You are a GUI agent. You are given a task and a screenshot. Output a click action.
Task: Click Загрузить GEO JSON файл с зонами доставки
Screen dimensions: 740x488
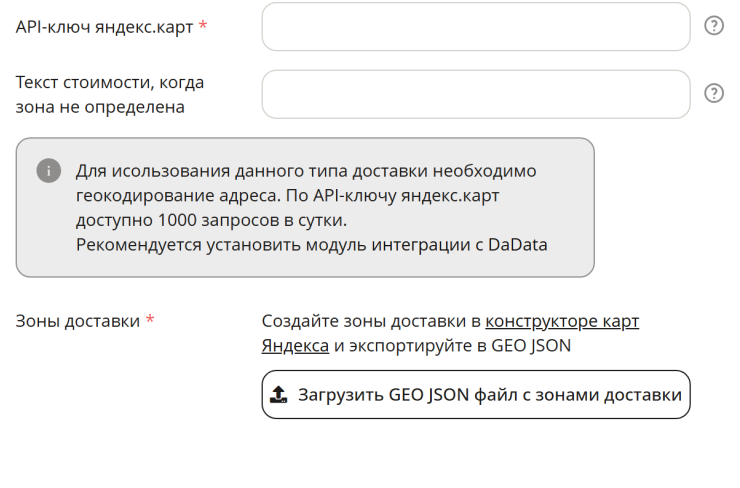click(x=476, y=395)
